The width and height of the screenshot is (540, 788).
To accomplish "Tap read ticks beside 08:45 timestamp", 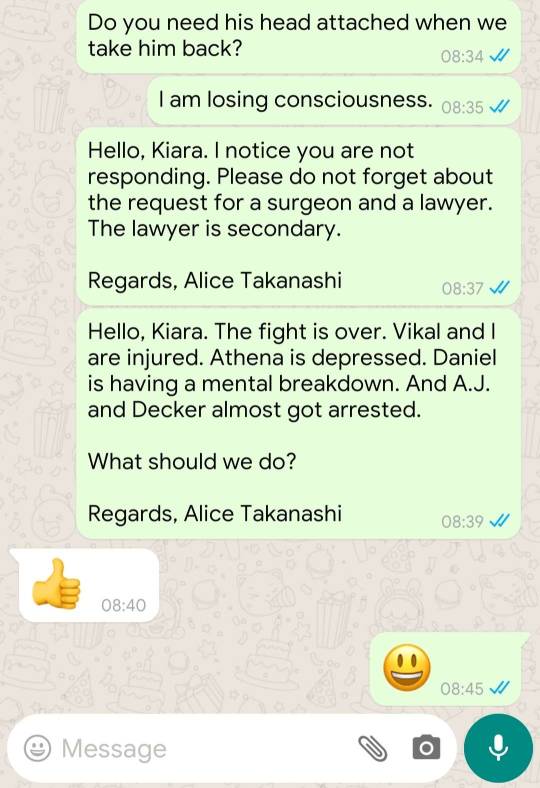I will point(500,688).
